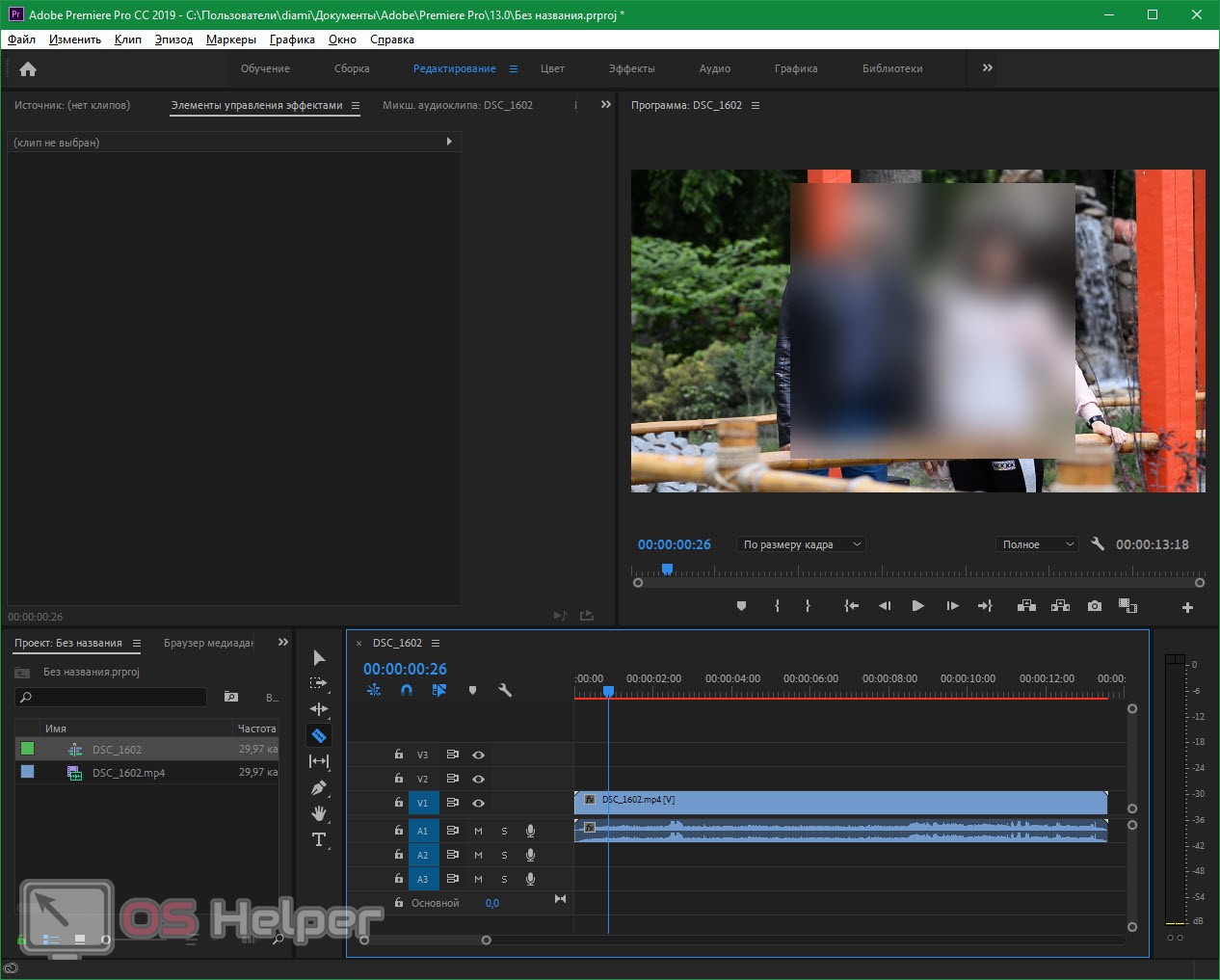Click the project search field
This screenshot has width=1220, height=980.
click(x=111, y=697)
